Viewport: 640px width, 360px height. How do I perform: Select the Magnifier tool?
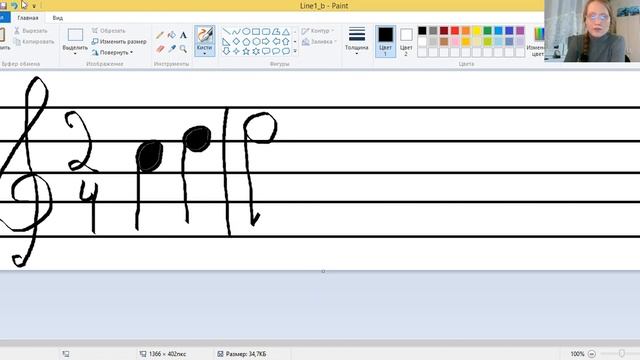click(183, 49)
